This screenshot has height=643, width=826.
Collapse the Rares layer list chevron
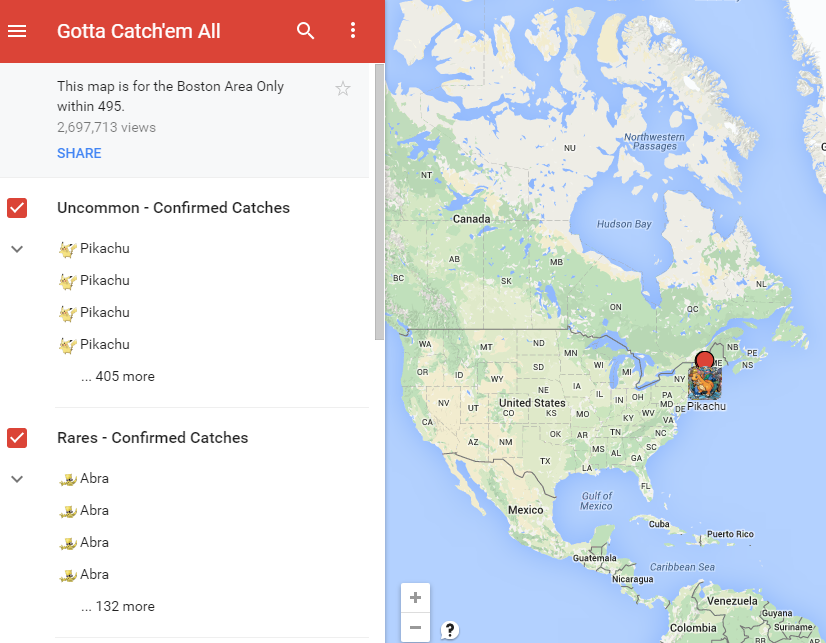point(17,479)
